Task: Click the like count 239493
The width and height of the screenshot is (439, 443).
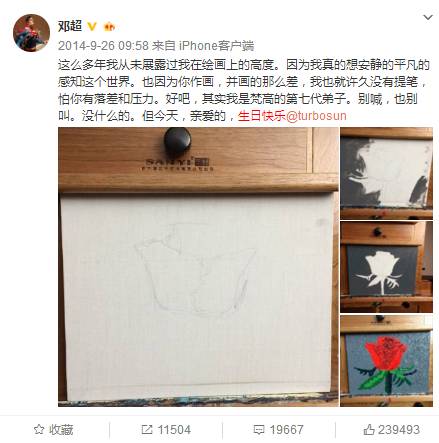Action: pos(399,429)
